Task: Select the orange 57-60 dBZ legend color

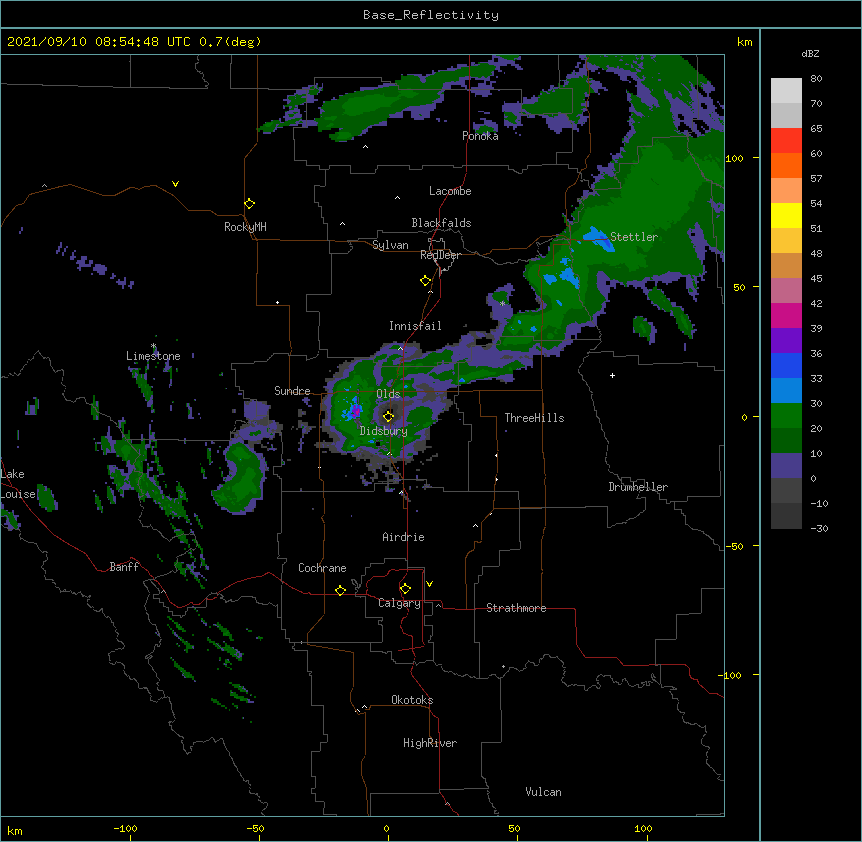Action: pyautogui.click(x=786, y=165)
